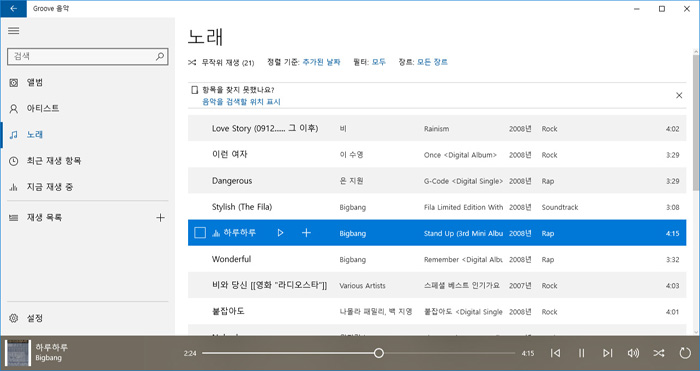Click the equalizer icon beside 지금 재생 중

click(14, 188)
